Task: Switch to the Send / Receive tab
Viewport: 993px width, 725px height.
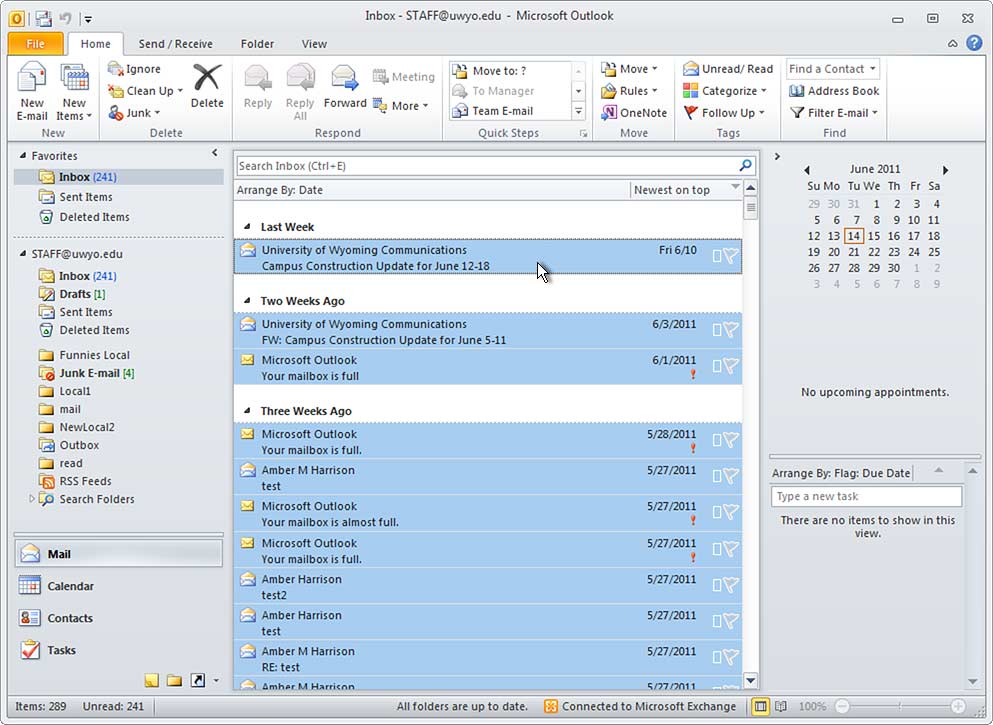Action: pos(175,44)
